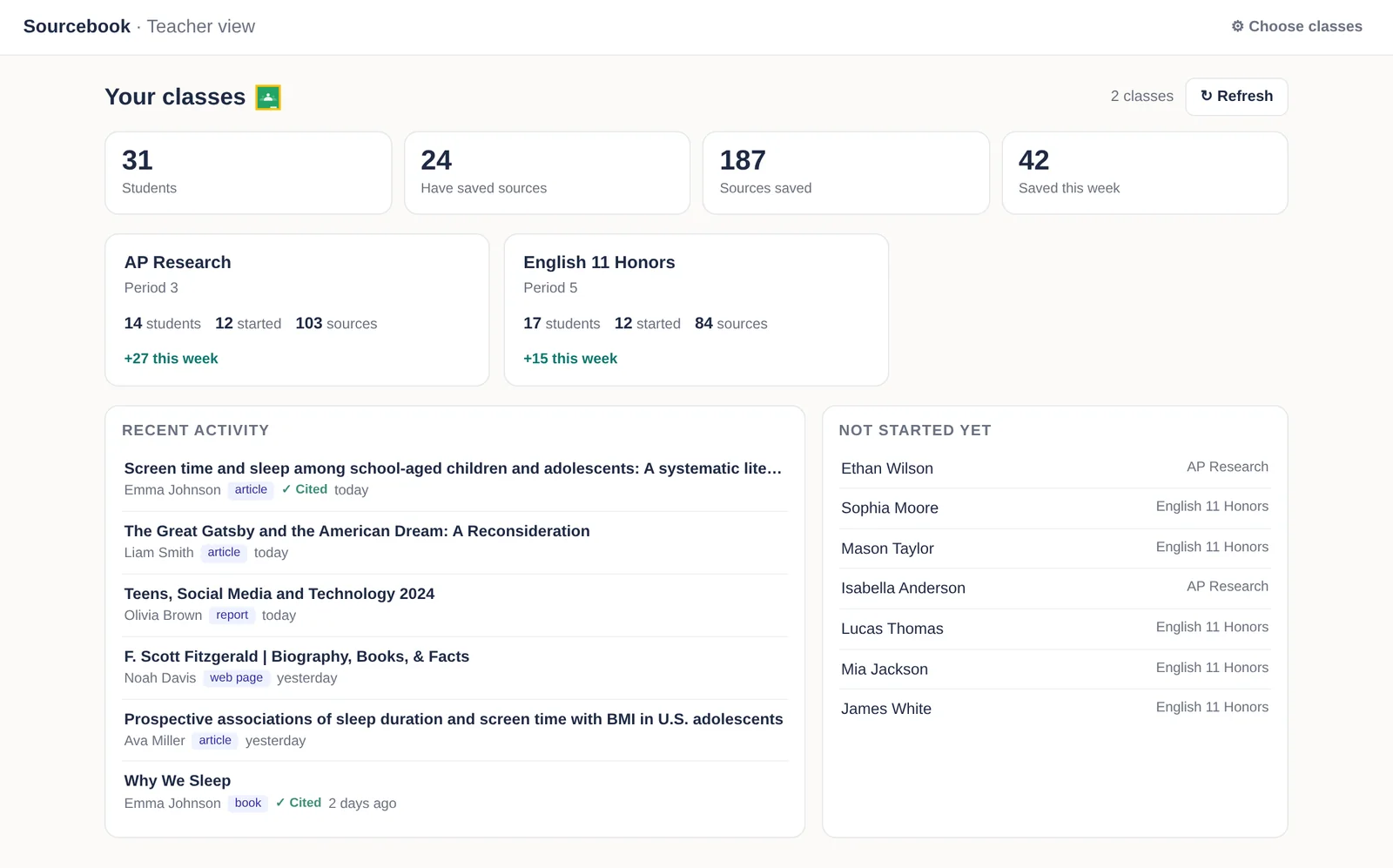
Task: Click the article tag next to Ava Miller
Action: [215, 741]
